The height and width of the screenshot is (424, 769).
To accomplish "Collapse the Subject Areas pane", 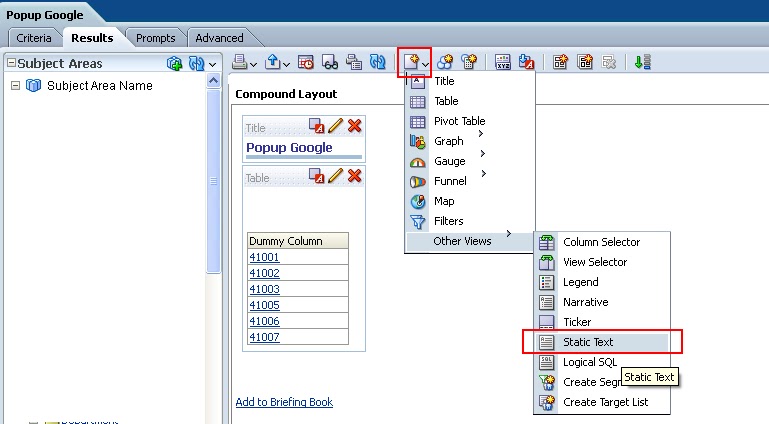I will [11, 63].
